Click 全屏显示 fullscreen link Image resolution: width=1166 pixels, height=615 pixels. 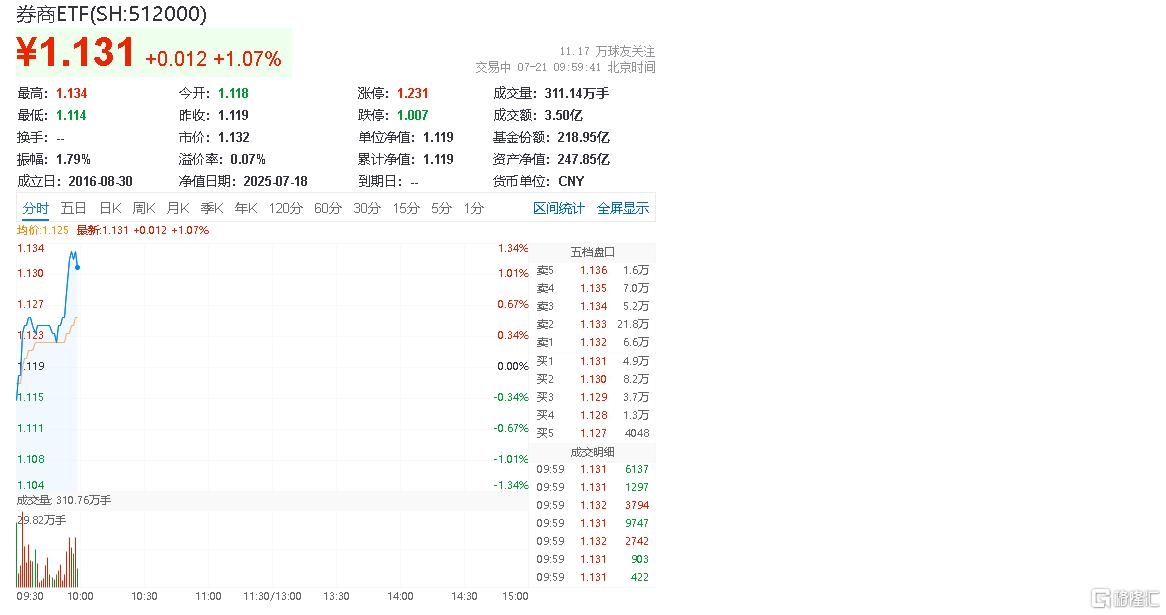click(x=622, y=208)
